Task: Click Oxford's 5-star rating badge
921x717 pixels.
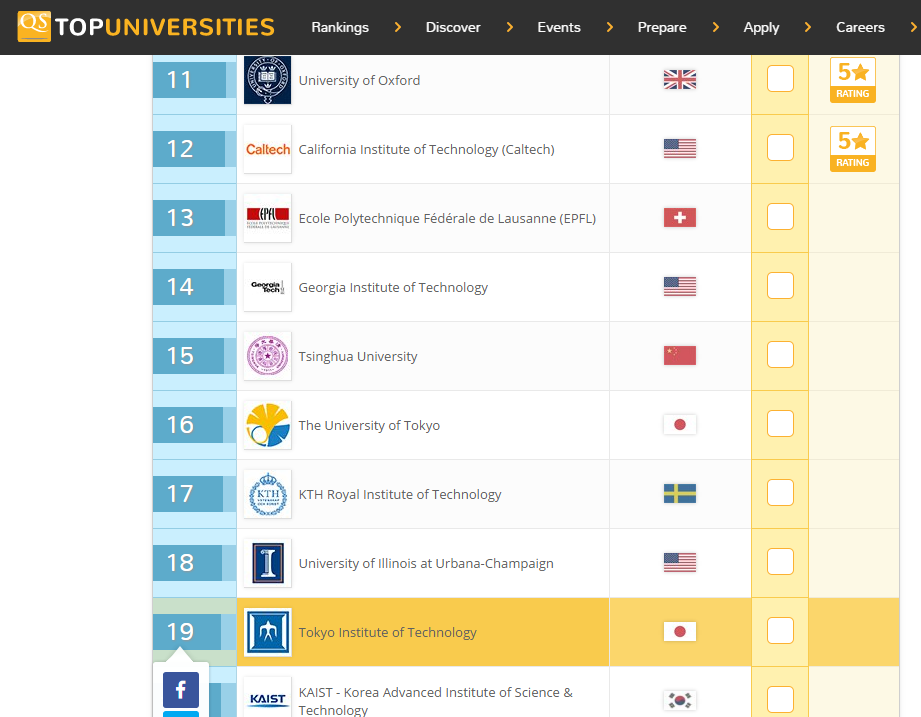Action: coord(852,80)
